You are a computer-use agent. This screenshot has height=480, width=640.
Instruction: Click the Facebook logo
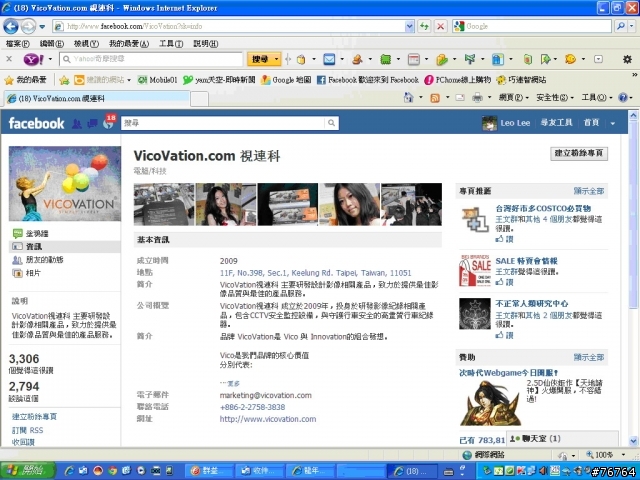pyautogui.click(x=36, y=123)
